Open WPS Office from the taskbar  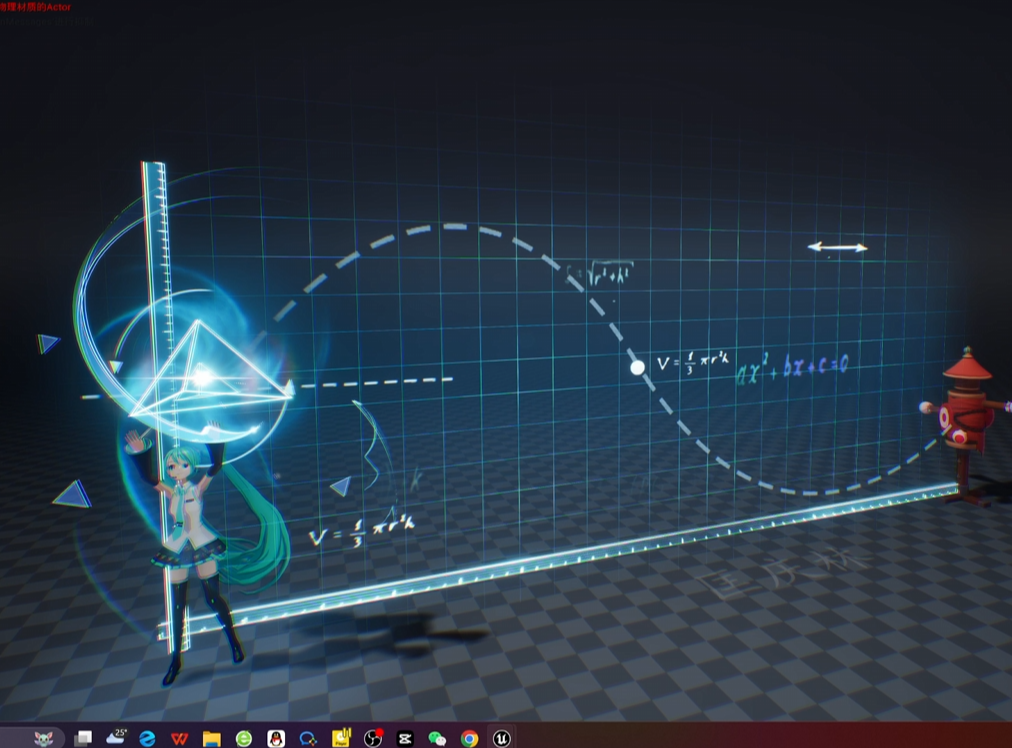click(x=179, y=738)
